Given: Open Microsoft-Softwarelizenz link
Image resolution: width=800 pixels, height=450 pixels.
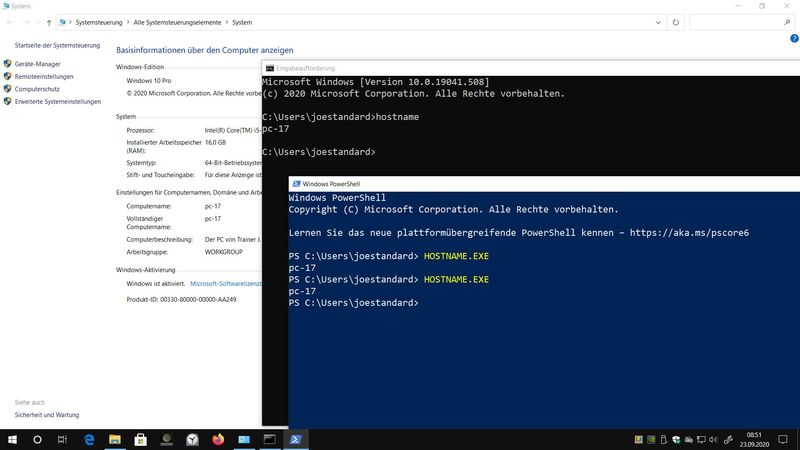Looking at the screenshot, I should pyautogui.click(x=226, y=284).
